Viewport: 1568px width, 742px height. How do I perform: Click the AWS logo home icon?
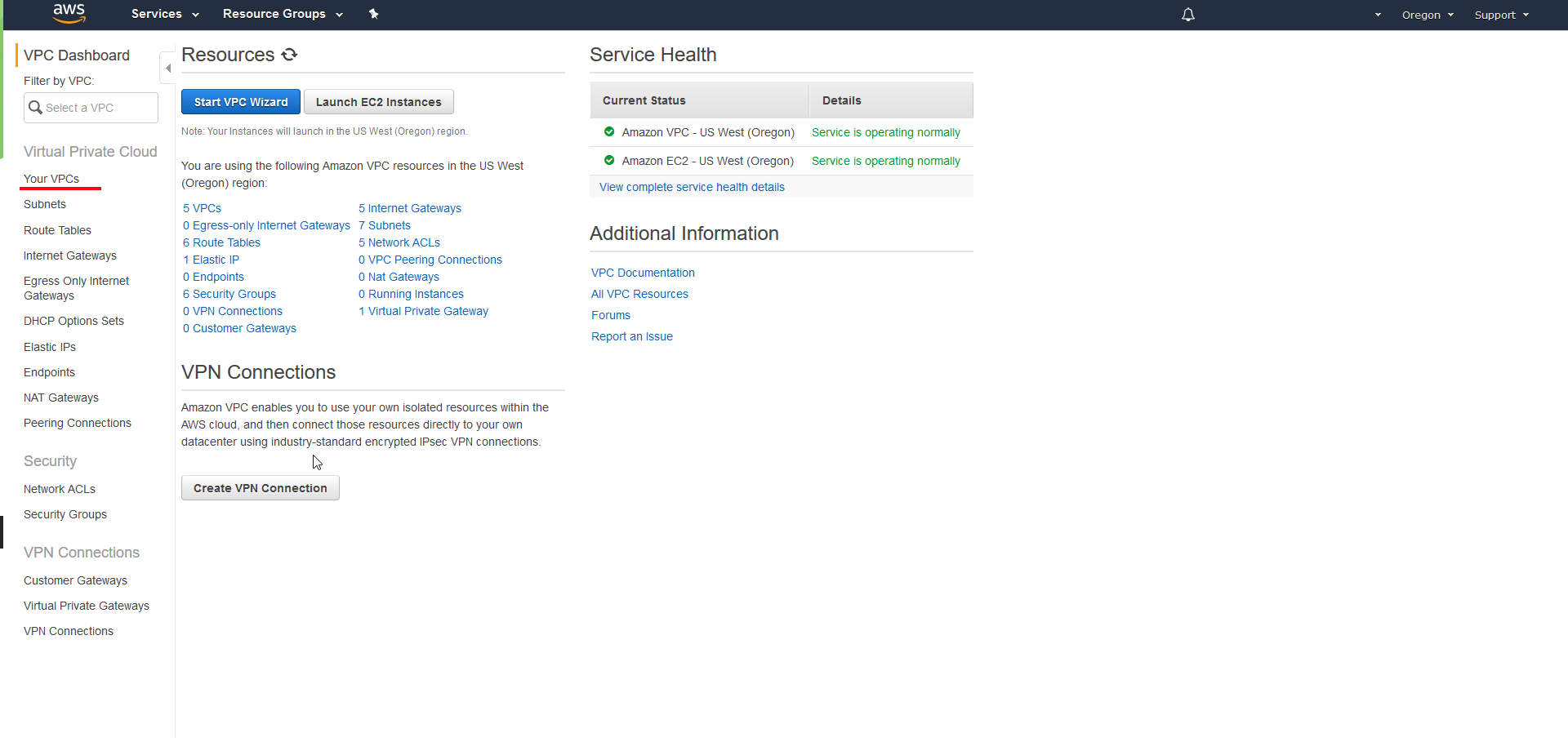[69, 13]
